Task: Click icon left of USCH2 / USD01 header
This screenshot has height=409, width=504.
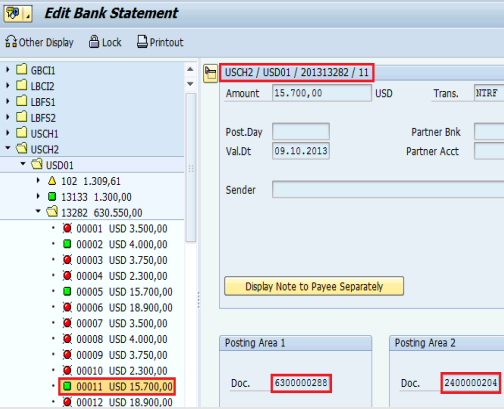Action: tap(210, 73)
